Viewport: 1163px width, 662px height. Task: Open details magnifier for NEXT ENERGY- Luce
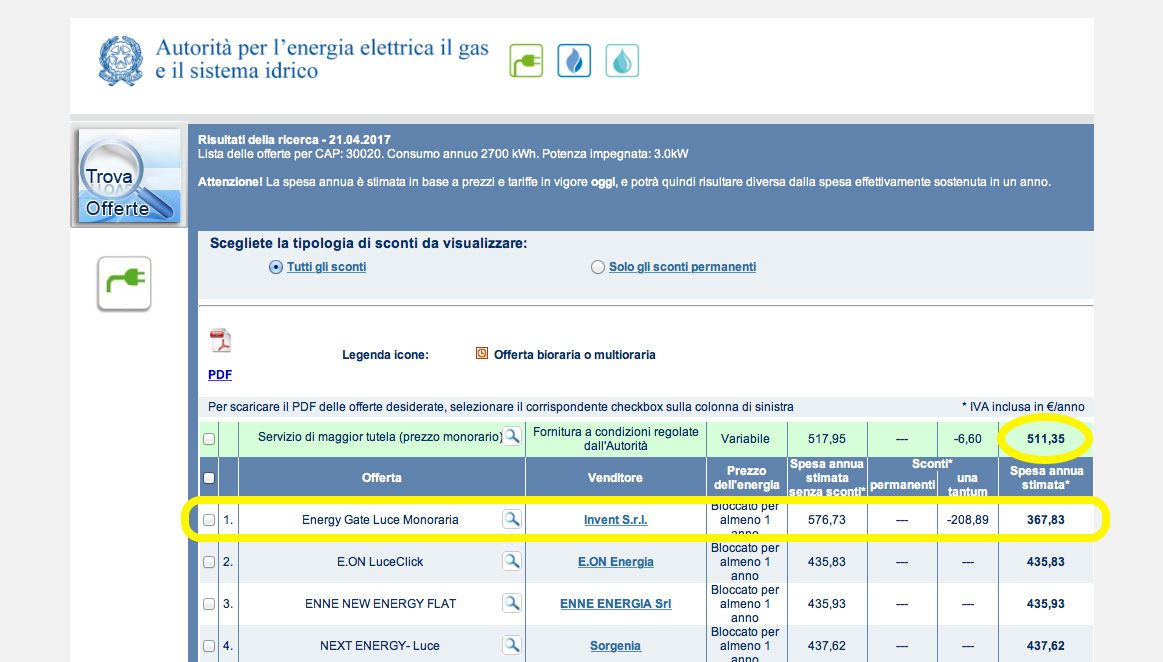tap(512, 645)
